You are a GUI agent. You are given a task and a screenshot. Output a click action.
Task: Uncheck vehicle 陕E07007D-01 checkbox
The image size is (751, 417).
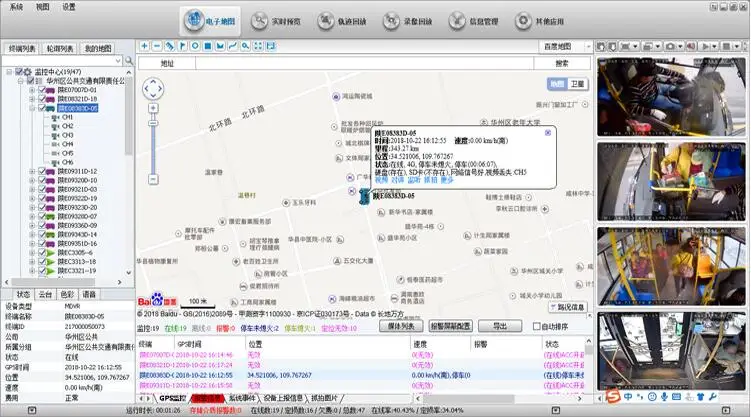[x=42, y=90]
